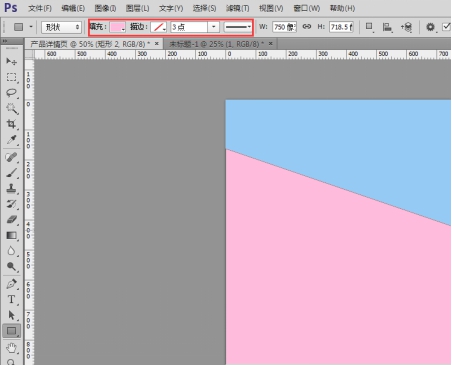Open the 帮助(H) menu
452x365 pixels.
[x=342, y=8]
